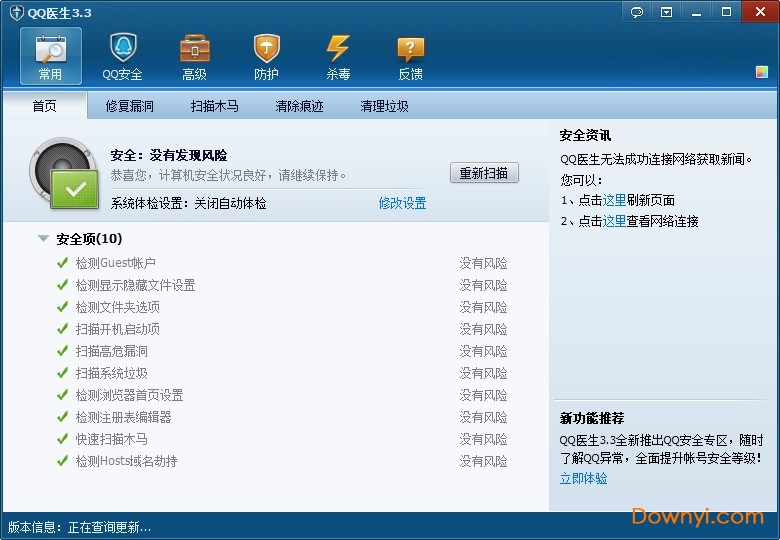Switch to the 清理垃圾 tab
This screenshot has height=540, width=780.
pyautogui.click(x=385, y=106)
